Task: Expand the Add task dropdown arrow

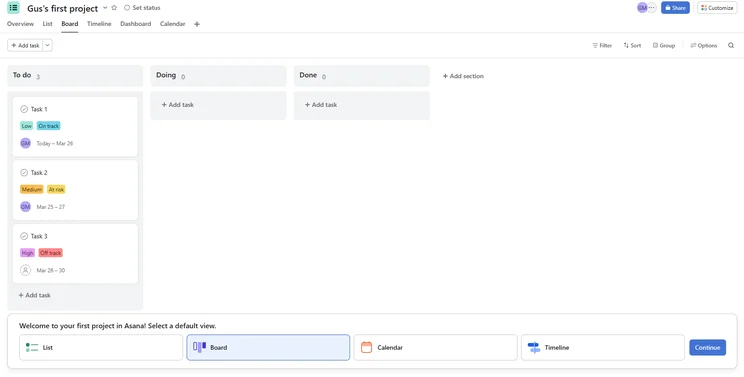Action: tap(47, 46)
